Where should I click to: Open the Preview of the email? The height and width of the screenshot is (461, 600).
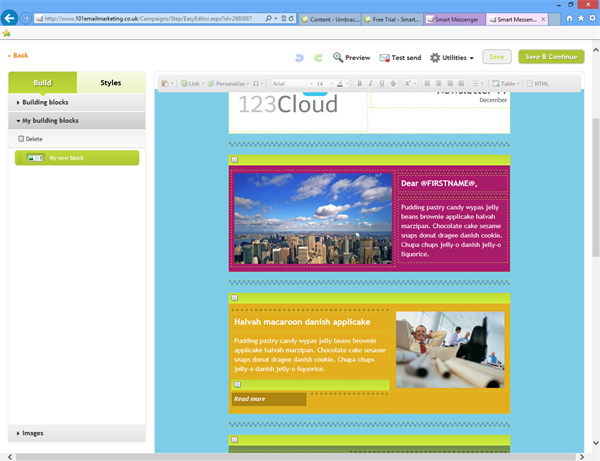click(x=351, y=57)
